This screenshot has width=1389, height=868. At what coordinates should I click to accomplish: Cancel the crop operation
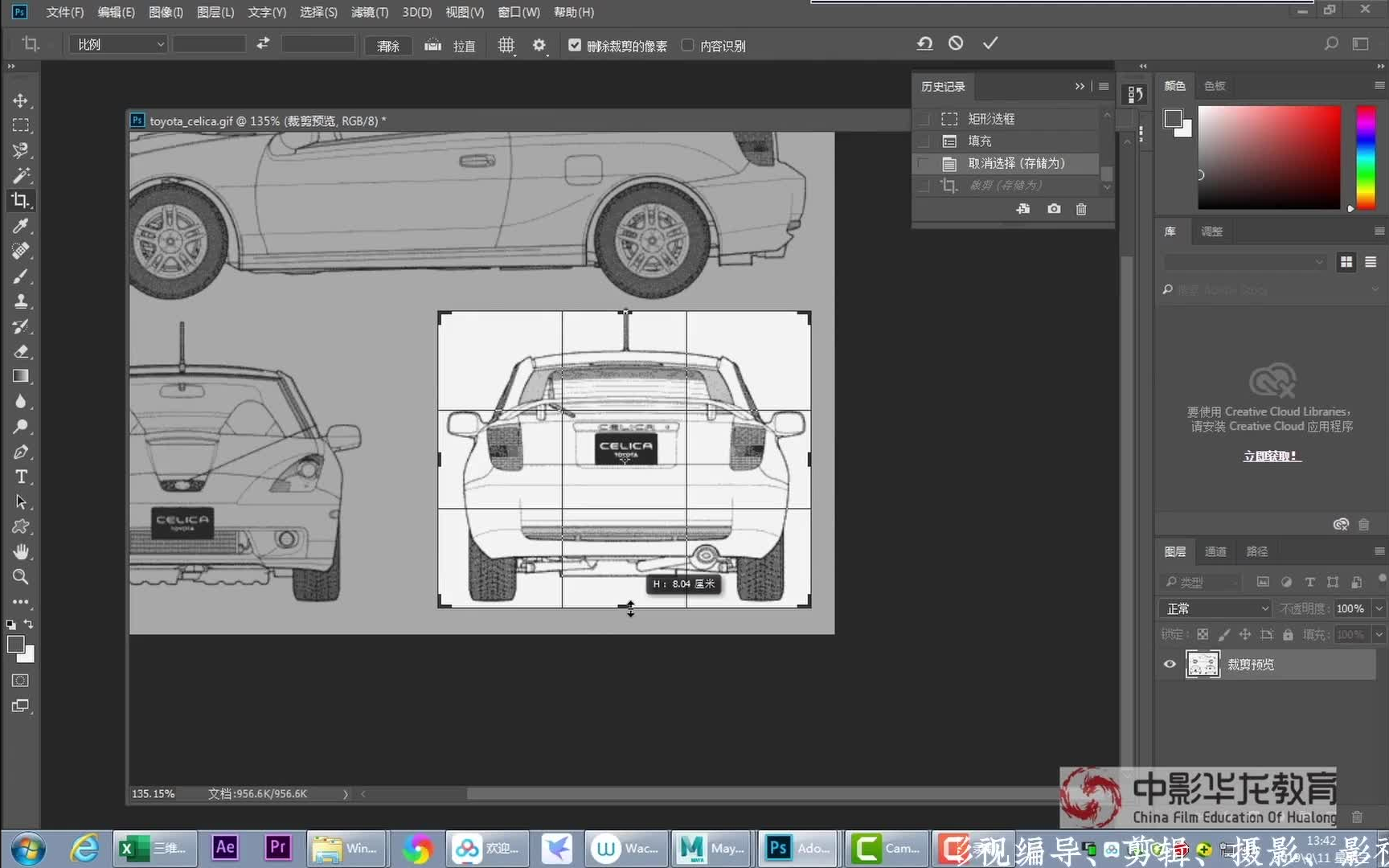pos(956,43)
